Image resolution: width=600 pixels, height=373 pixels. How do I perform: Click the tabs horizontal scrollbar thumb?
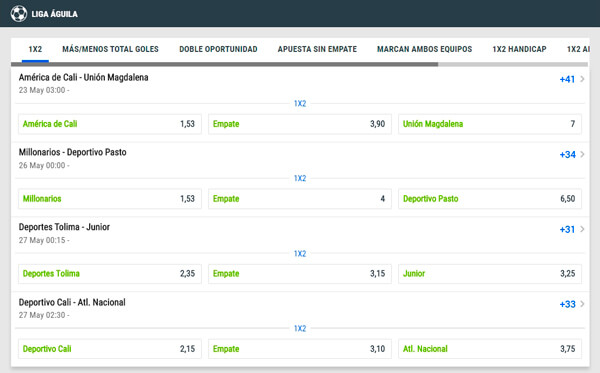point(225,64)
